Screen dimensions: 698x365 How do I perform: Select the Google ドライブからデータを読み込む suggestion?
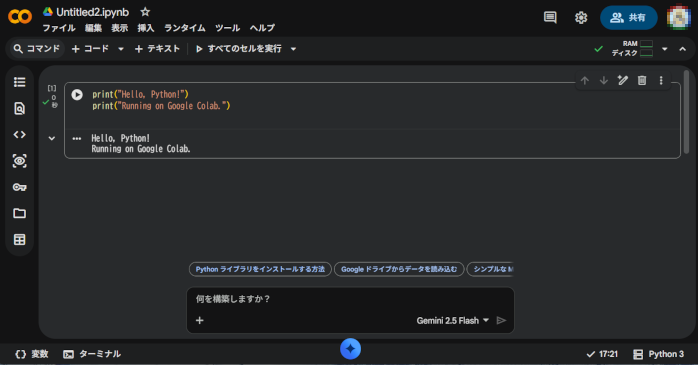399,269
